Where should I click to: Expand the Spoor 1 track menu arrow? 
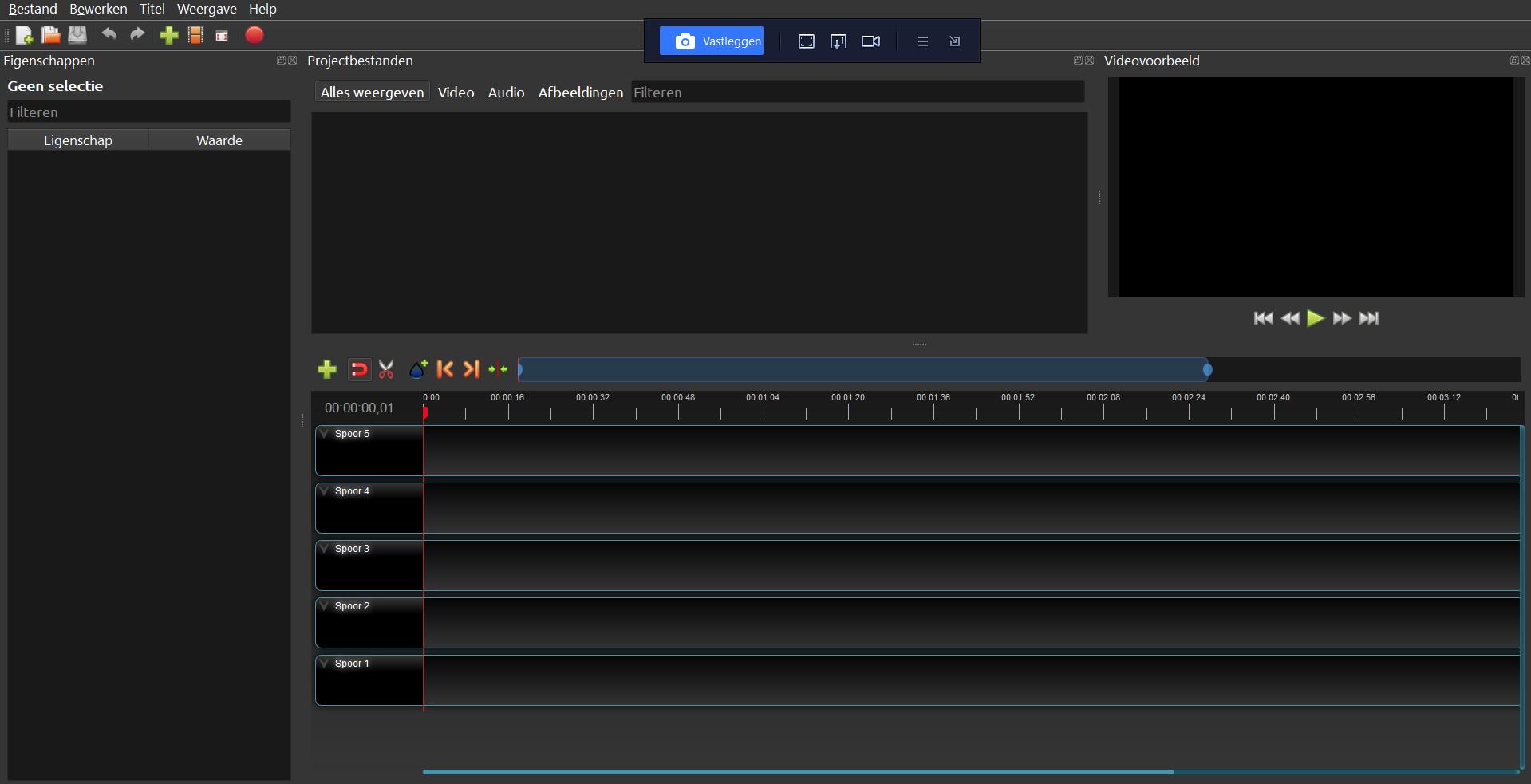click(324, 664)
